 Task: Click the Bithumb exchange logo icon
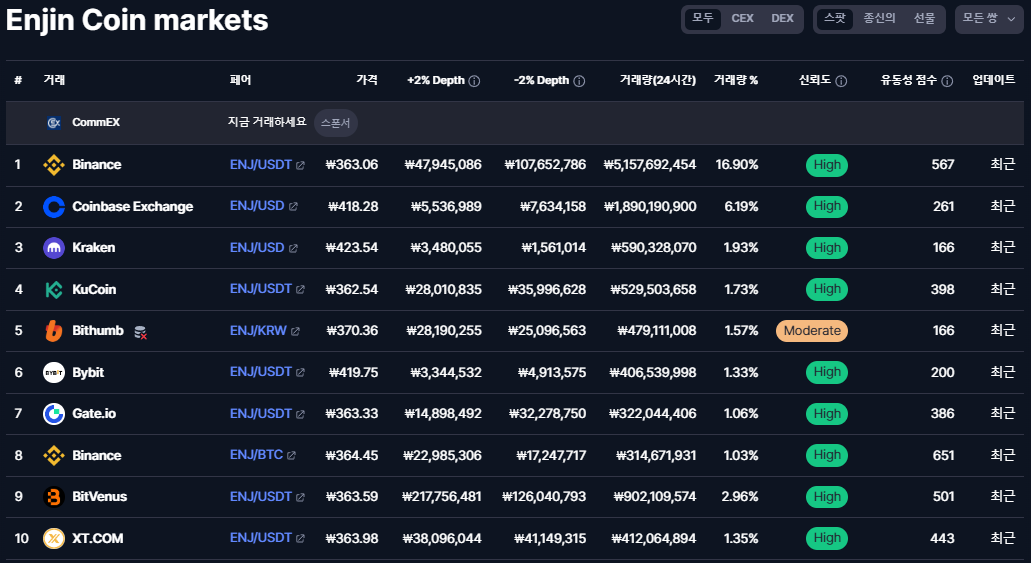click(54, 331)
